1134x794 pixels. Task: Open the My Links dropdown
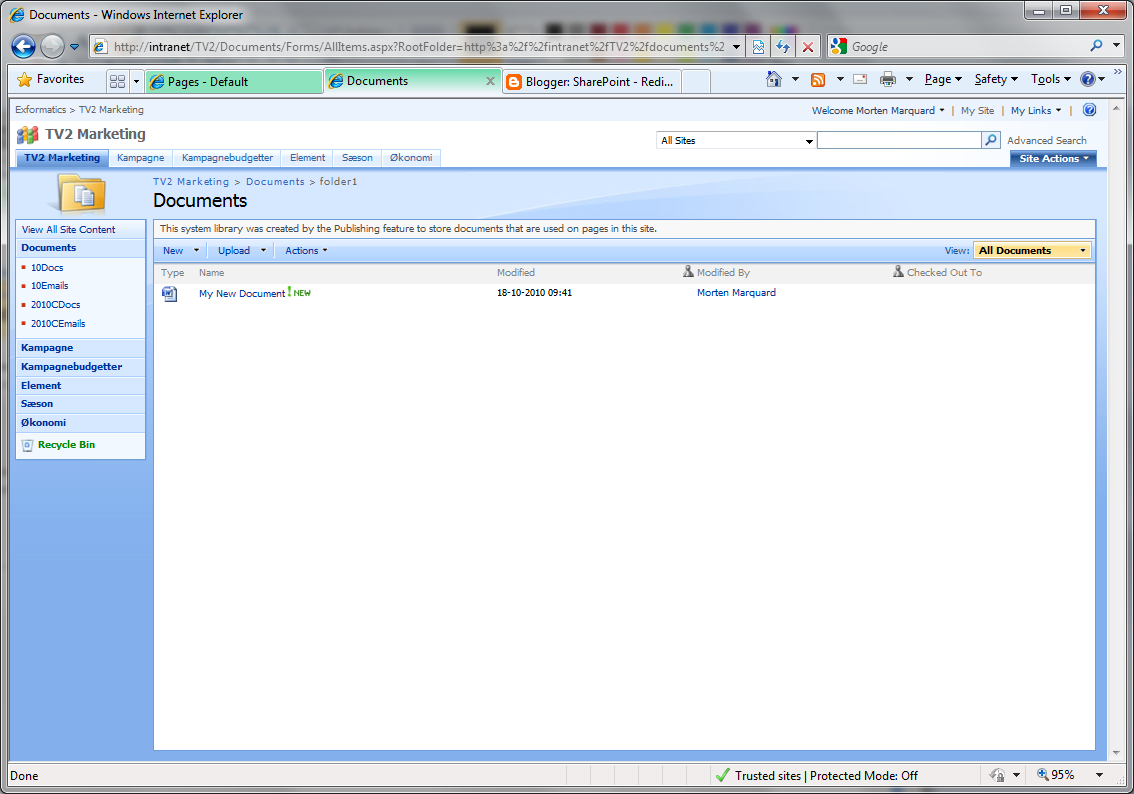[1036, 111]
